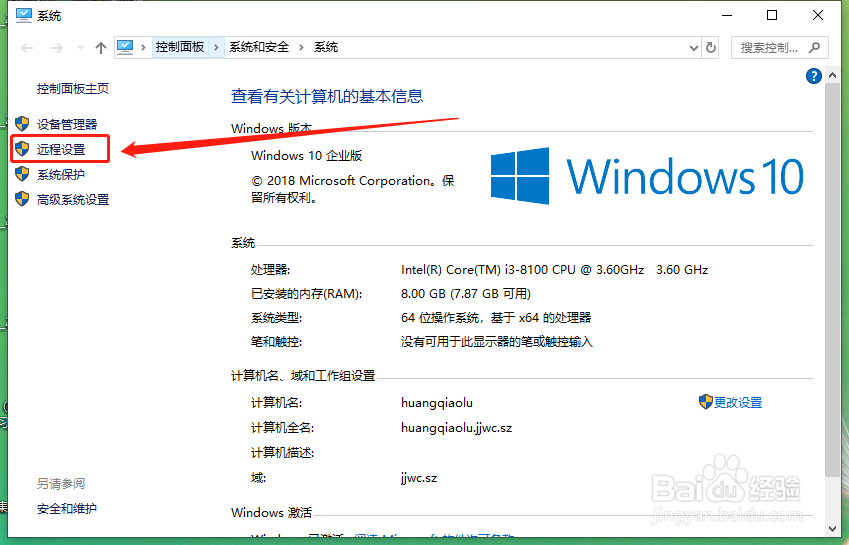Image resolution: width=849 pixels, height=545 pixels.
Task: Open 系统保护 link
Action: click(61, 174)
